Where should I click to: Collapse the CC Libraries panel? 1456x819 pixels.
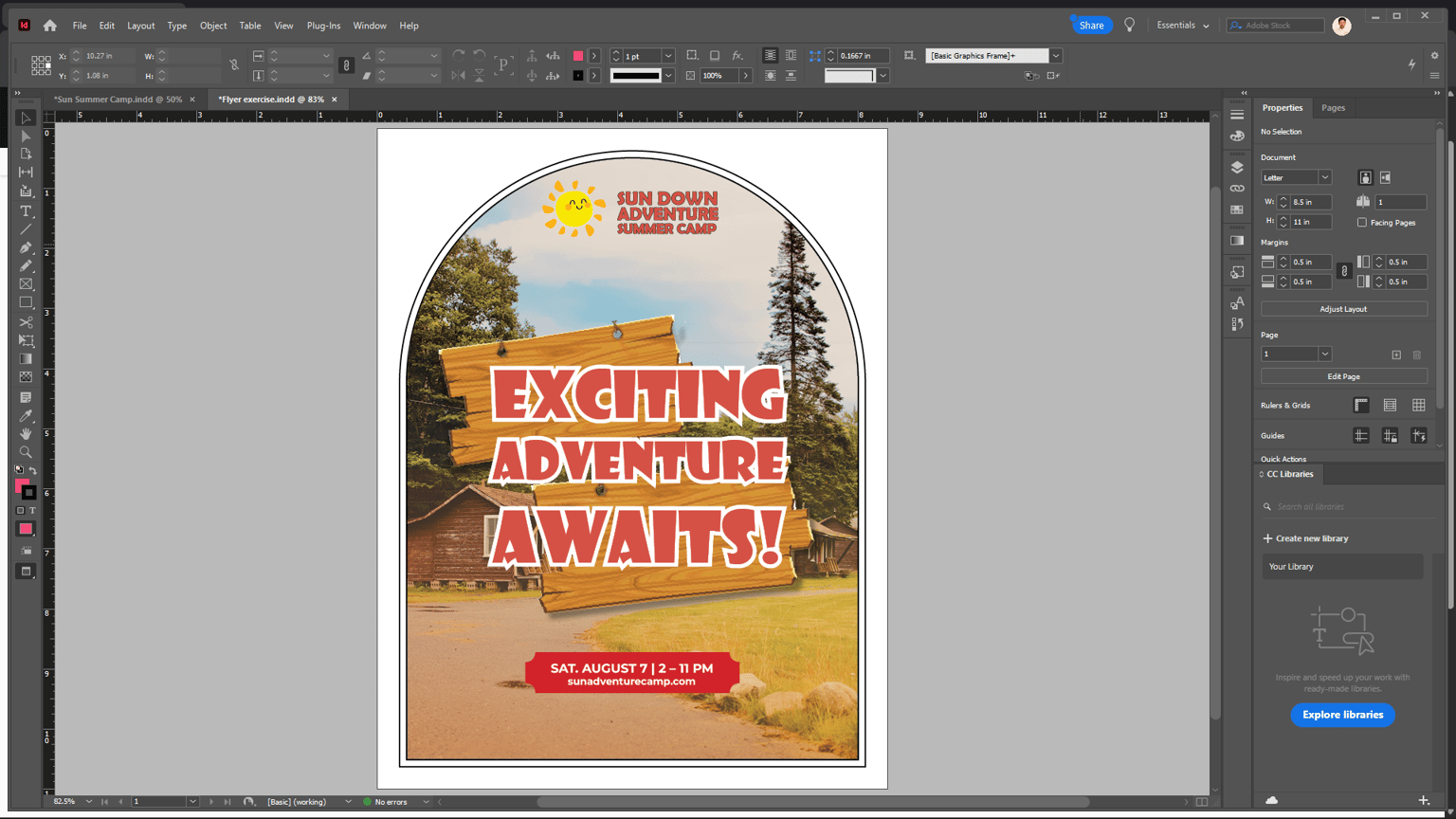(1262, 474)
